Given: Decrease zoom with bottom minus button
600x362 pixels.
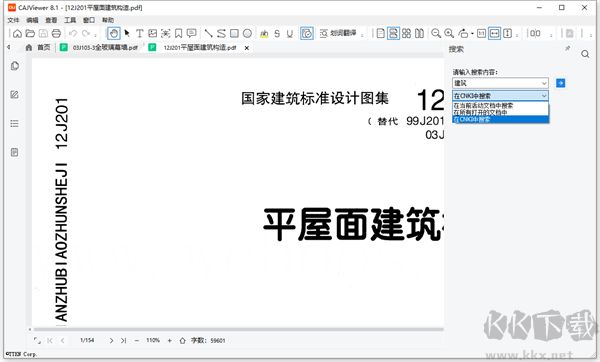Looking at the screenshot, I should [137, 340].
